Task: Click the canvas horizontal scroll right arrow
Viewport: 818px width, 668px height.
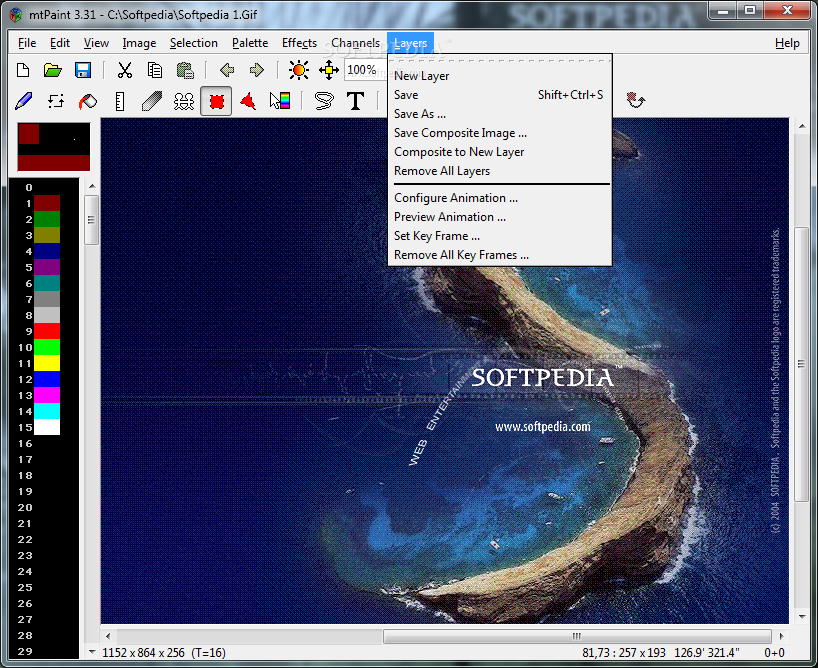Action: 781,636
